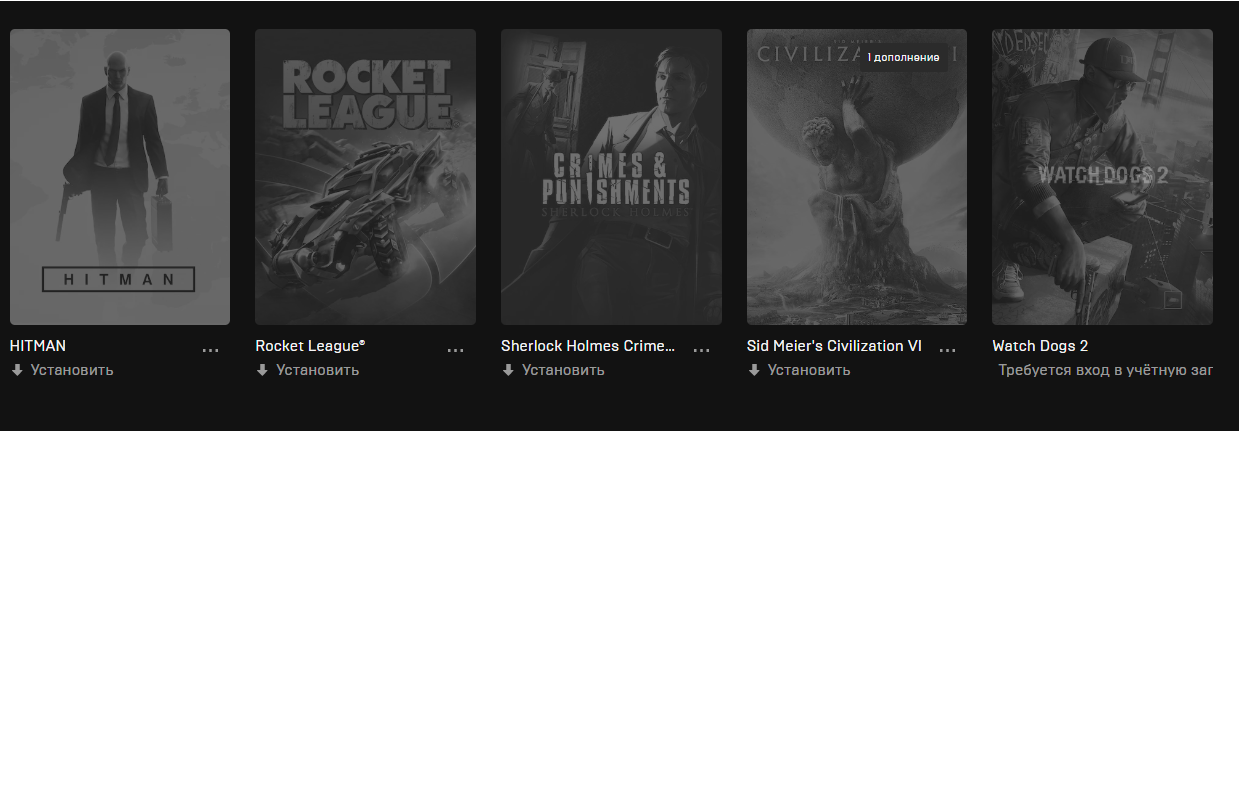The width and height of the screenshot is (1251, 785).
Task: Click the Установить label for Rocket League
Action: (318, 370)
